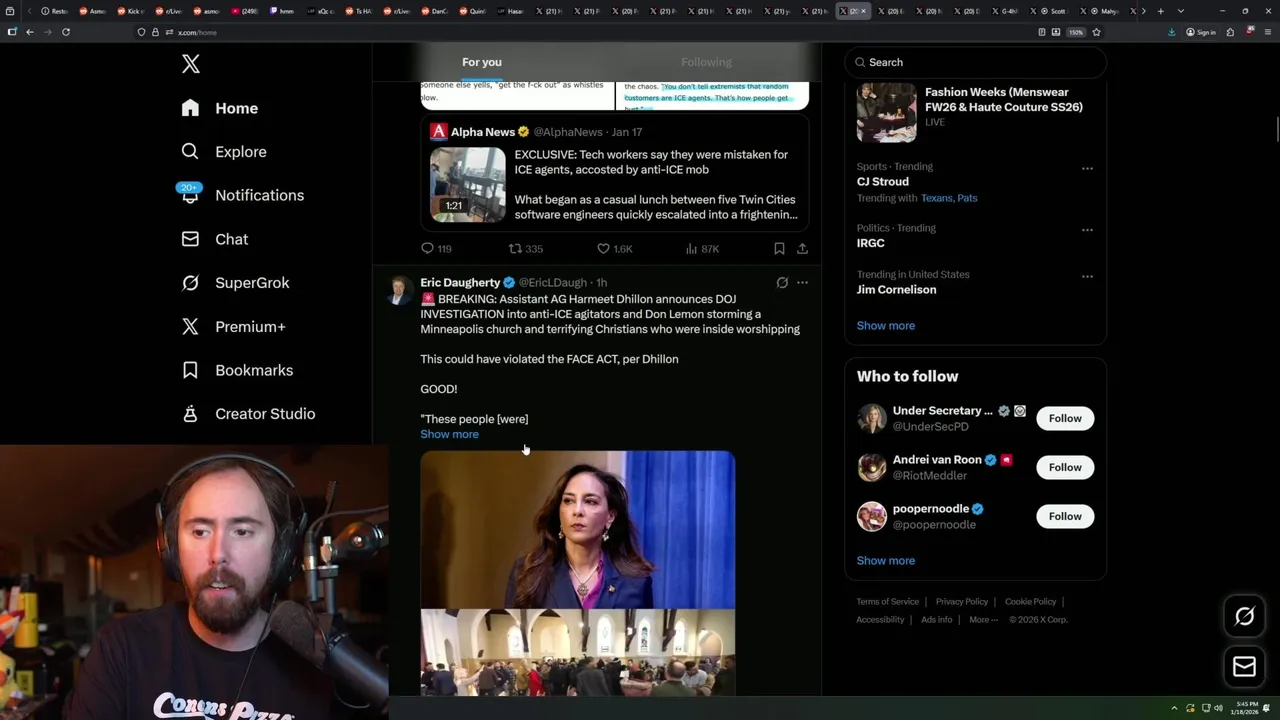Open more options on Eric Daugherty's post
Viewport: 1280px width, 720px height.
coord(802,283)
